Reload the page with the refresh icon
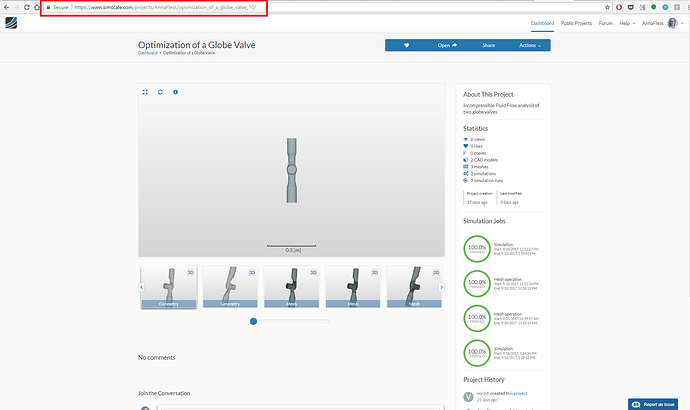Viewport: 690px width, 410px height. click(x=26, y=7)
